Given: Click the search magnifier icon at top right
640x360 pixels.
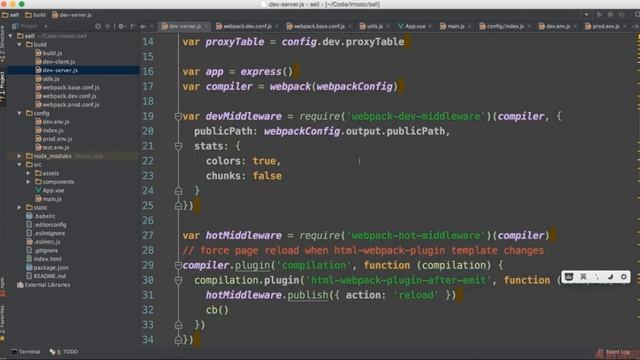Looking at the screenshot, I should [637, 15].
